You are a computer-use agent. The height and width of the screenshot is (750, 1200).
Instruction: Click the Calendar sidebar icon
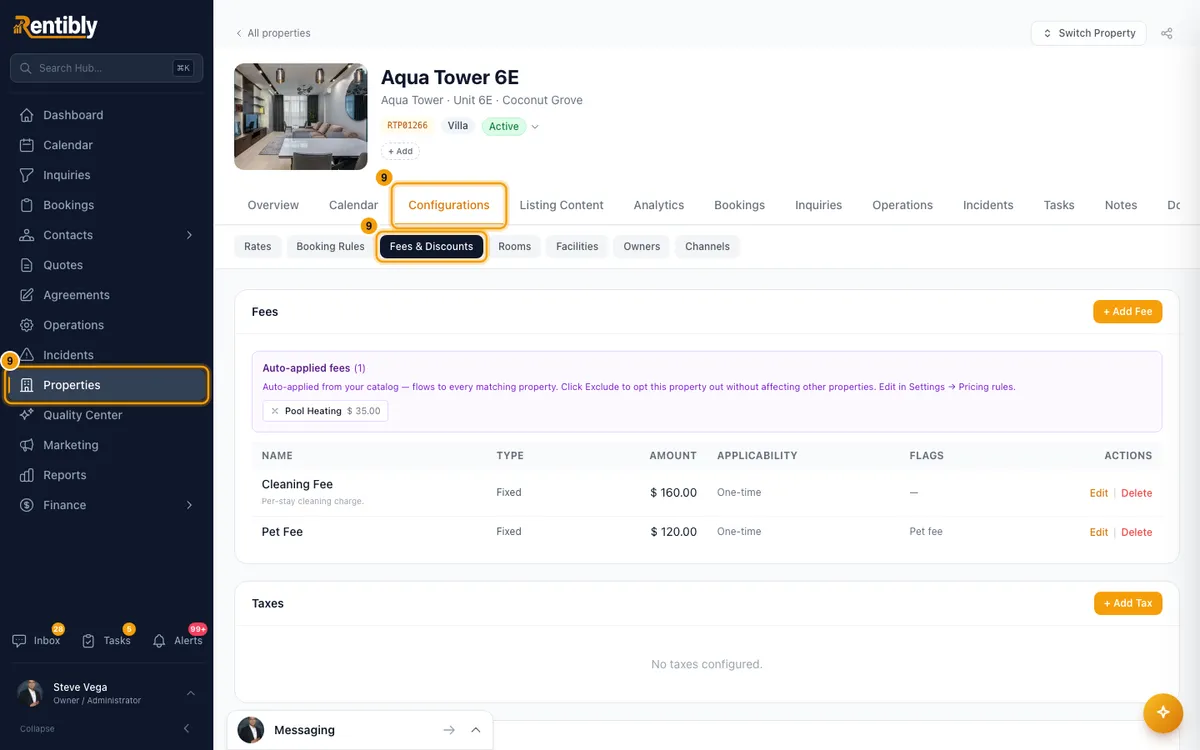tap(27, 145)
